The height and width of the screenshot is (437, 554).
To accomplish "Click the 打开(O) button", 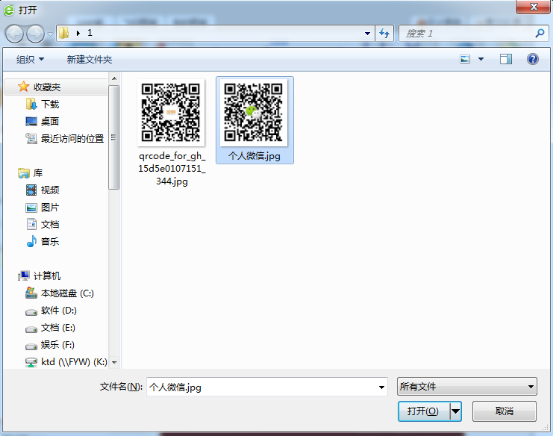I will [x=424, y=411].
